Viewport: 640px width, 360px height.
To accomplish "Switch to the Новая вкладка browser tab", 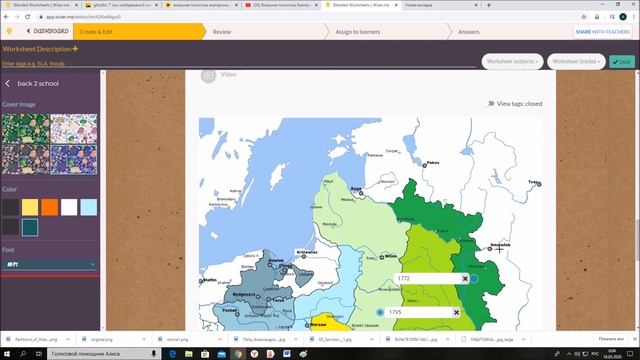I will [441, 5].
